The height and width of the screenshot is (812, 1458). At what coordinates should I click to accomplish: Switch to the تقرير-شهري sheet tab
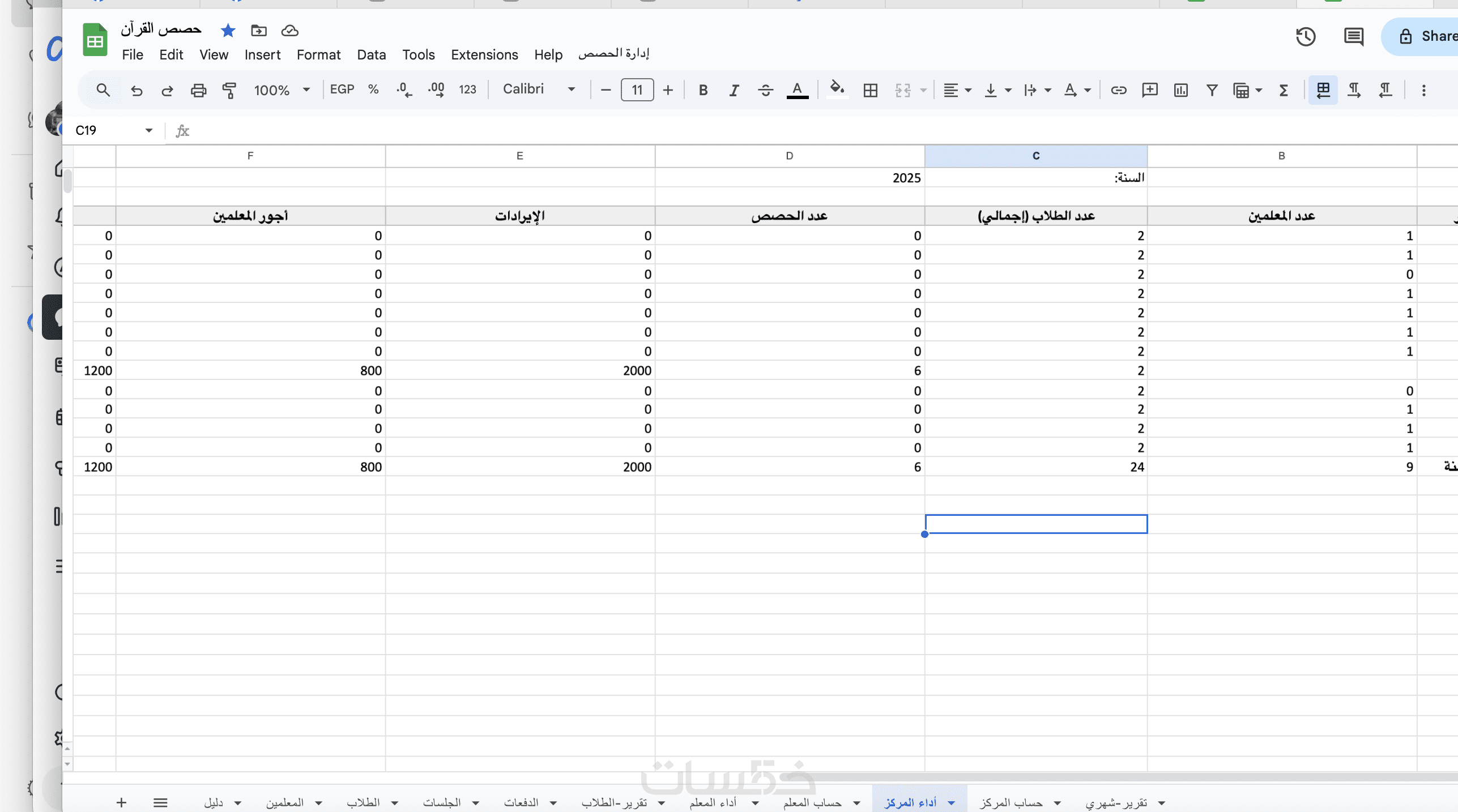pos(1115,803)
